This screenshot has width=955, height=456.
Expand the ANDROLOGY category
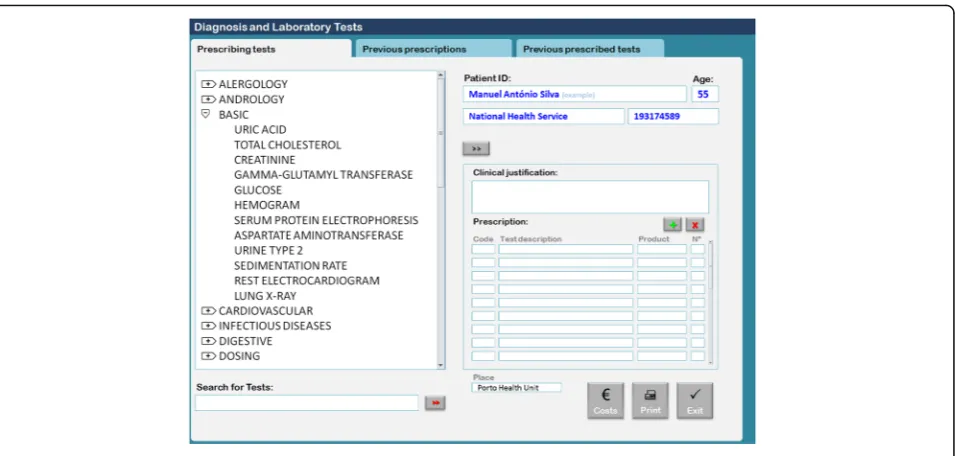pyautogui.click(x=209, y=99)
